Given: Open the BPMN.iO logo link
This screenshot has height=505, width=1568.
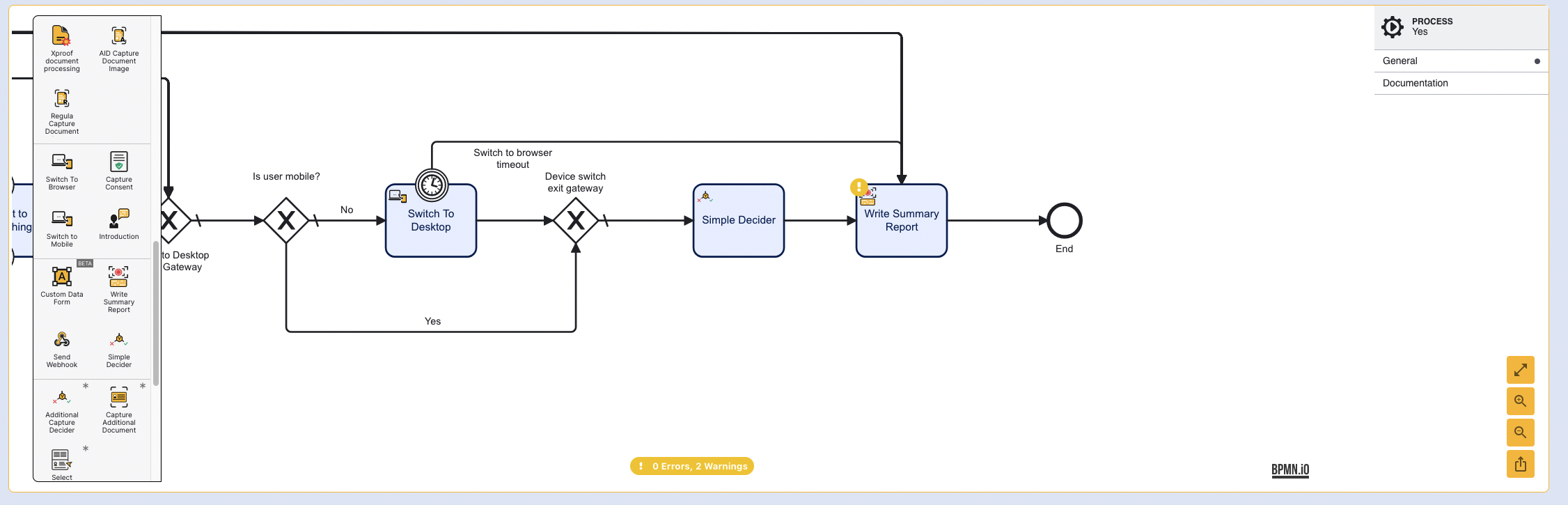Looking at the screenshot, I should pyautogui.click(x=1290, y=469).
